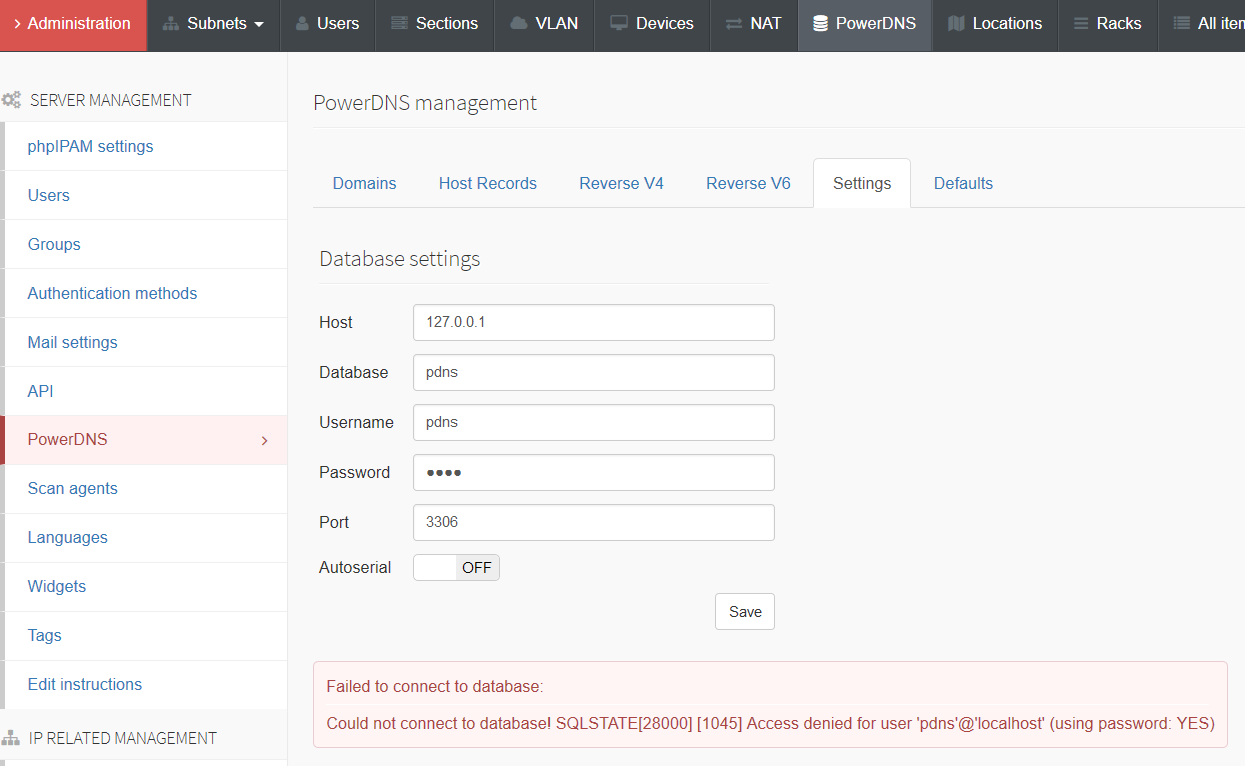Click the chevron beside PowerDNS sidebar item
The width and height of the screenshot is (1245, 766).
coord(264,440)
